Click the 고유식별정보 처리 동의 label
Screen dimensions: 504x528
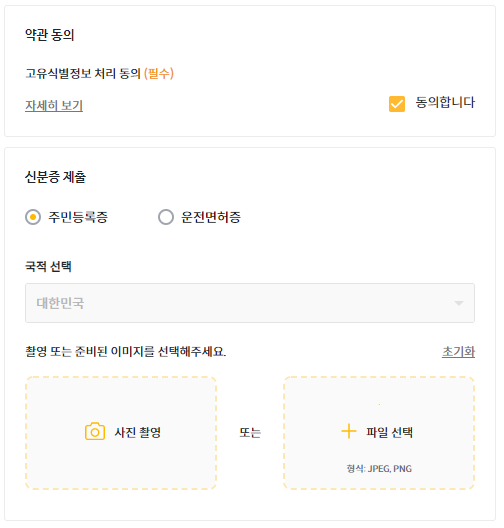tap(83, 73)
